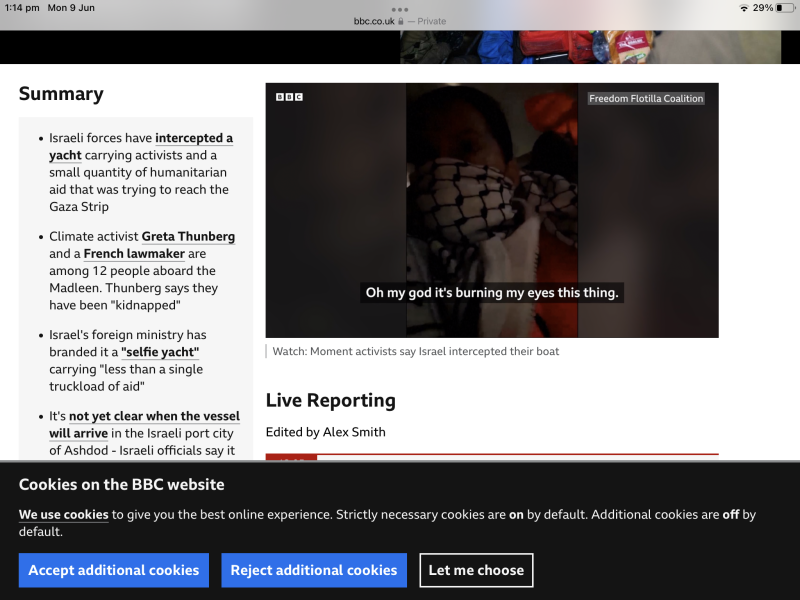Viewport: 800px width, 600px height.
Task: Open the 'We use cookies' link
Action: [63, 515]
